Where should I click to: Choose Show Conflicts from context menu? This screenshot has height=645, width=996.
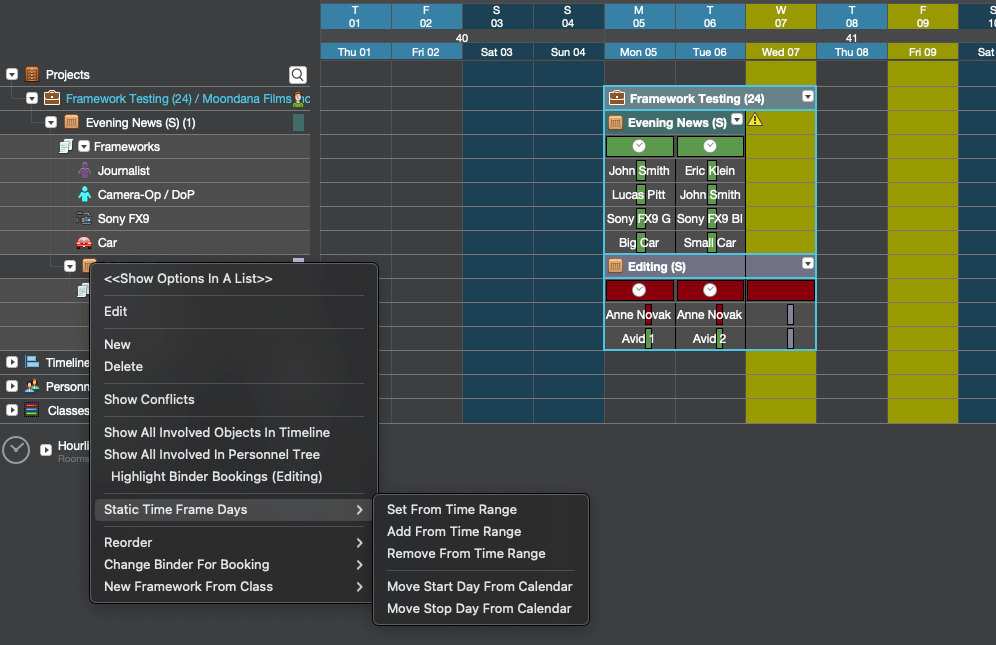149,399
